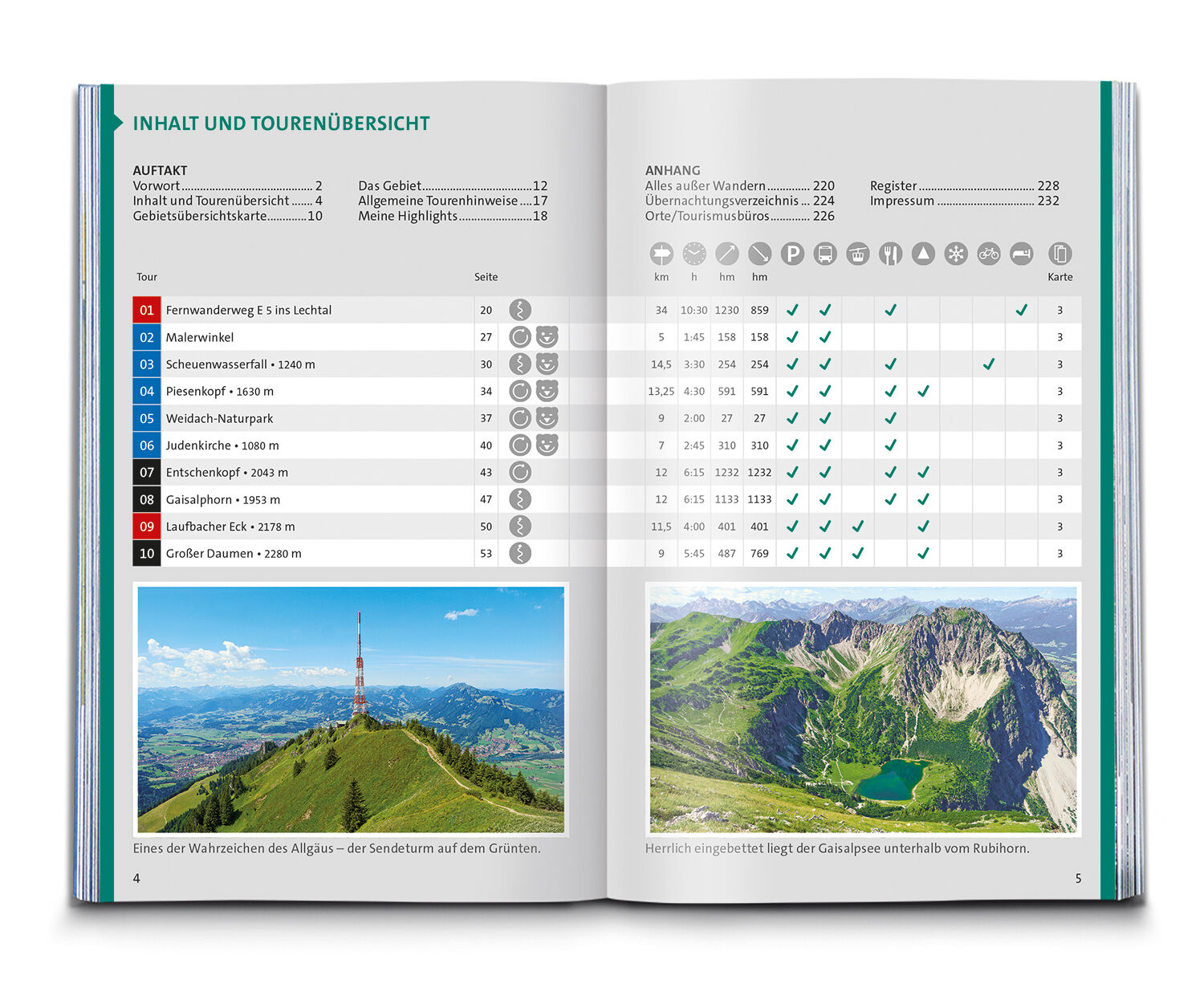This screenshot has height=984, width=1204.
Task: Click the parking P icon in header
Action: (x=792, y=254)
